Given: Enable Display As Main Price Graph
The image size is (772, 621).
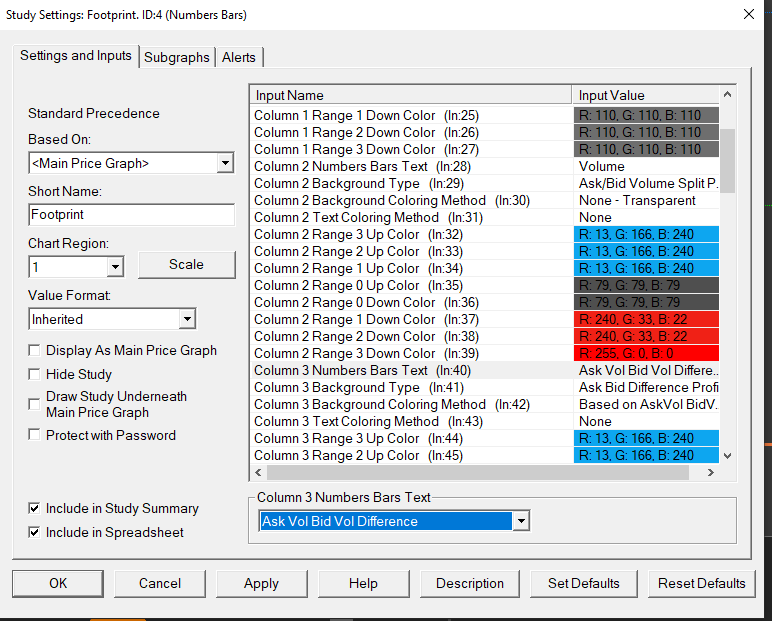Looking at the screenshot, I should pos(35,351).
